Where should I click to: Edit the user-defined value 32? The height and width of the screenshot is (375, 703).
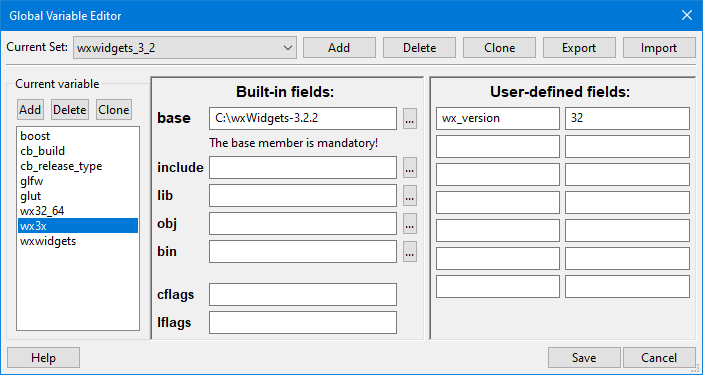pyautogui.click(x=627, y=118)
